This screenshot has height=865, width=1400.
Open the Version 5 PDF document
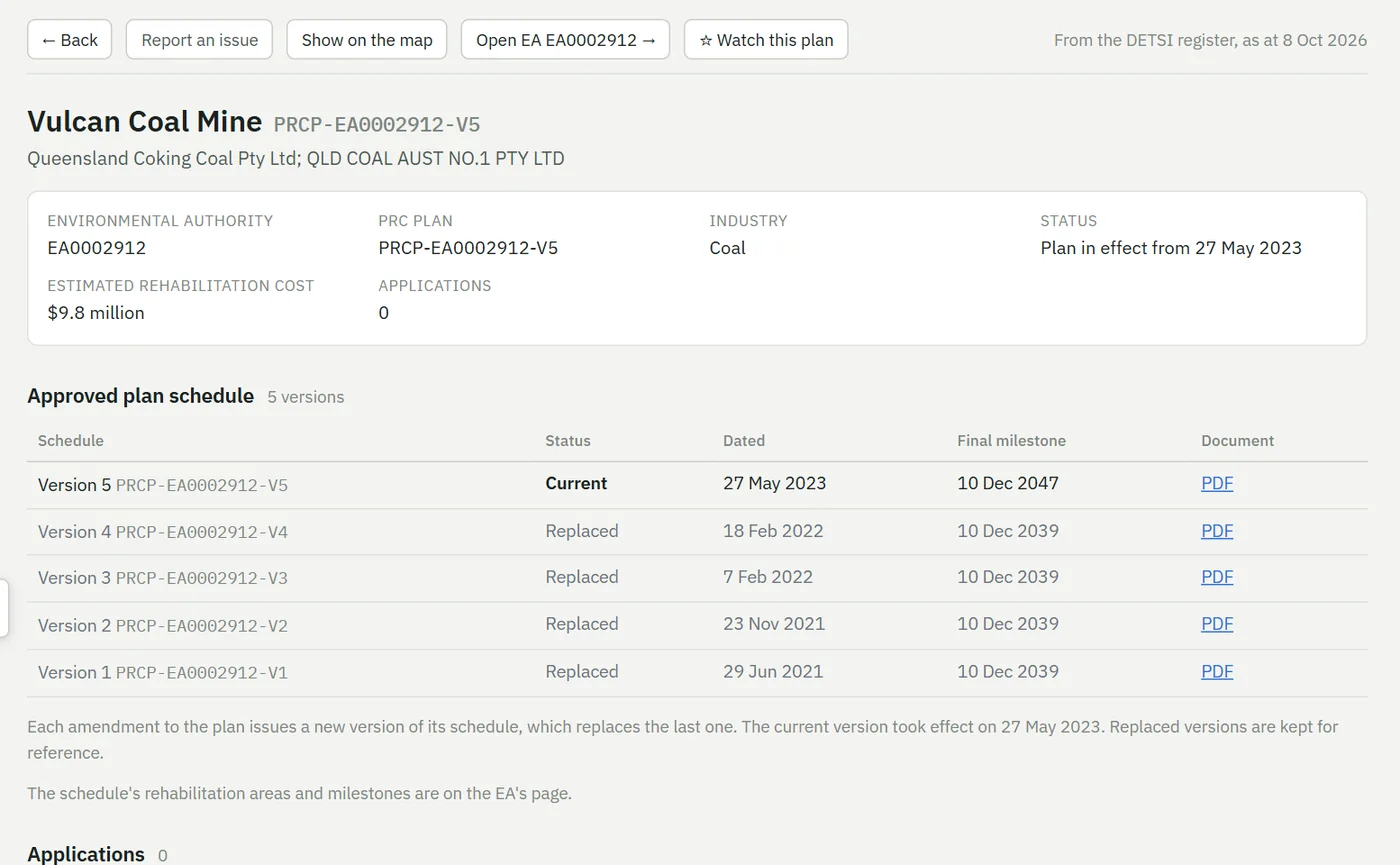[x=1217, y=483]
